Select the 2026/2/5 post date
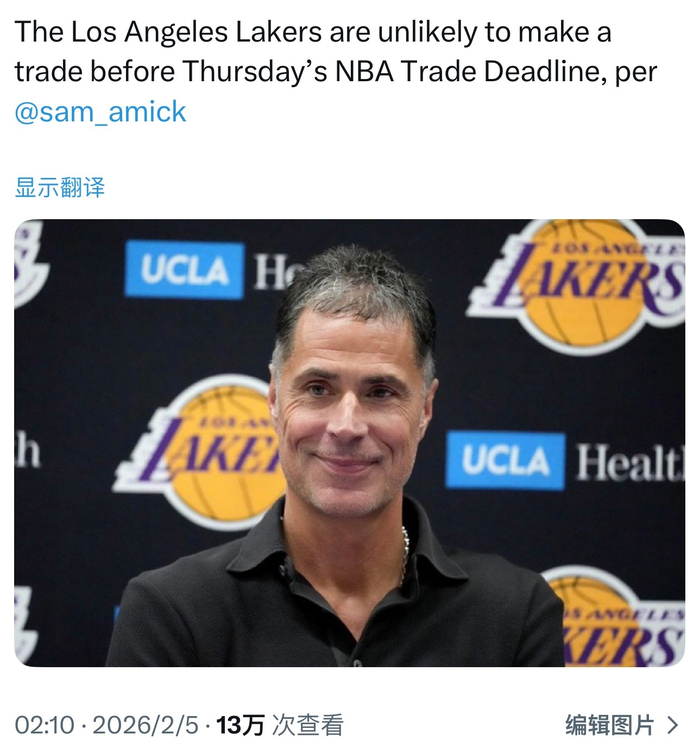The width and height of the screenshot is (700, 756). click(146, 725)
